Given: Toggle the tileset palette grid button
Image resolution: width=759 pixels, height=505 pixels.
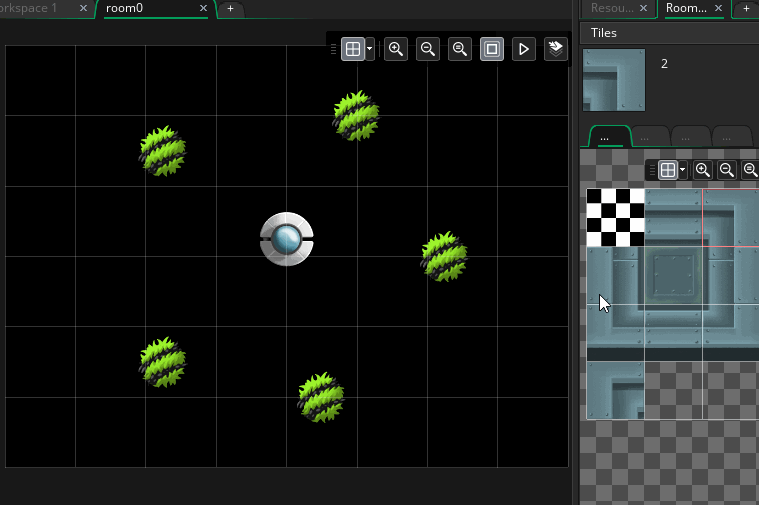Looking at the screenshot, I should [668, 170].
